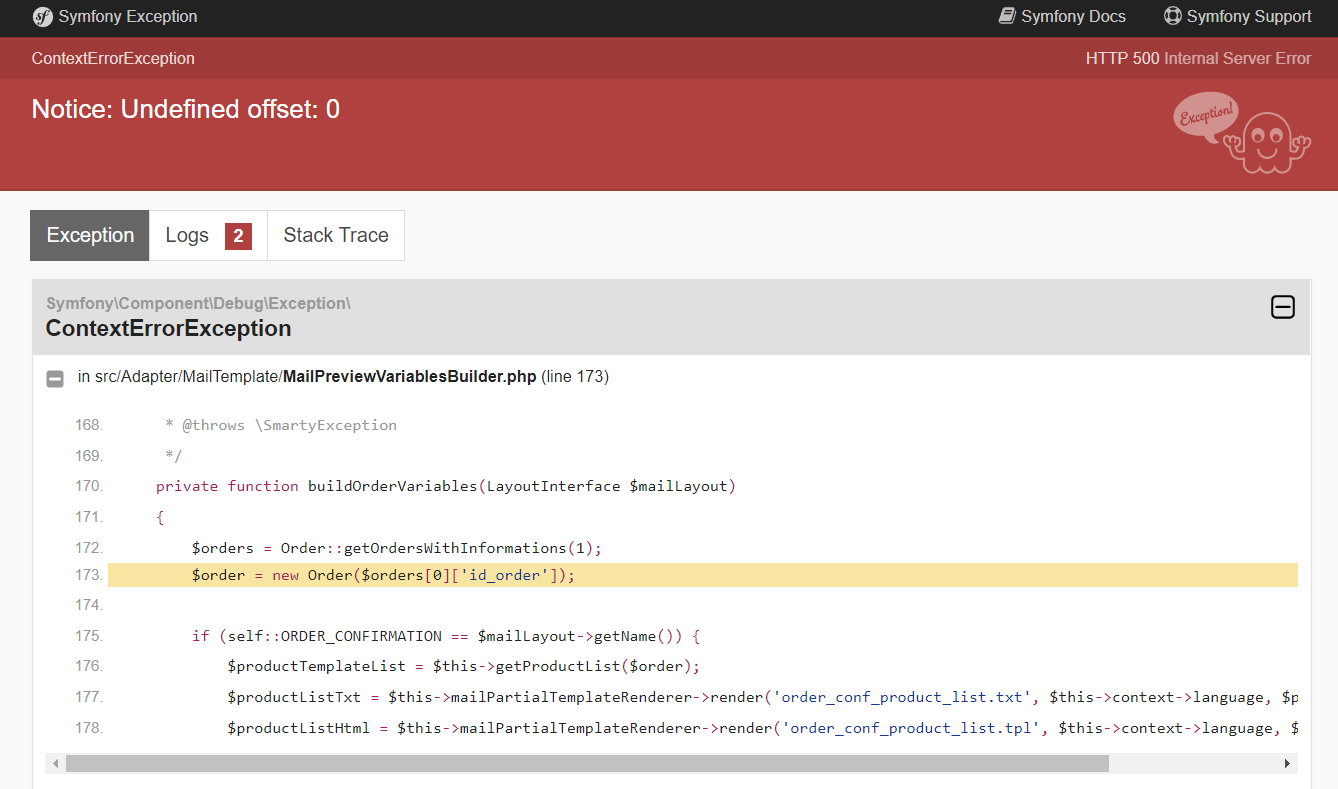
Task: Click the ghost Exception illustration
Action: [x=1240, y=135]
